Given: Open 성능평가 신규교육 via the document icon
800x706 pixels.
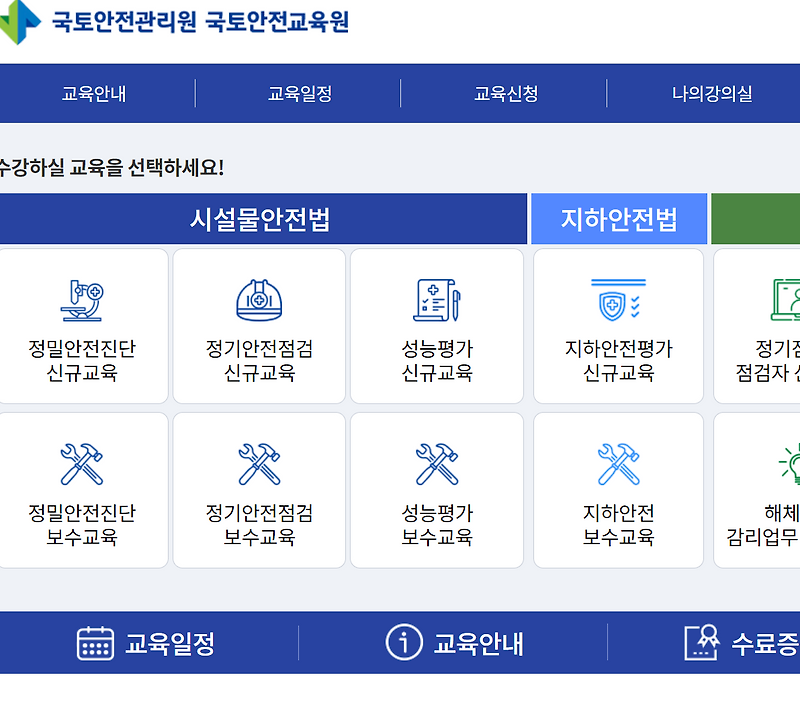Looking at the screenshot, I should tap(437, 297).
